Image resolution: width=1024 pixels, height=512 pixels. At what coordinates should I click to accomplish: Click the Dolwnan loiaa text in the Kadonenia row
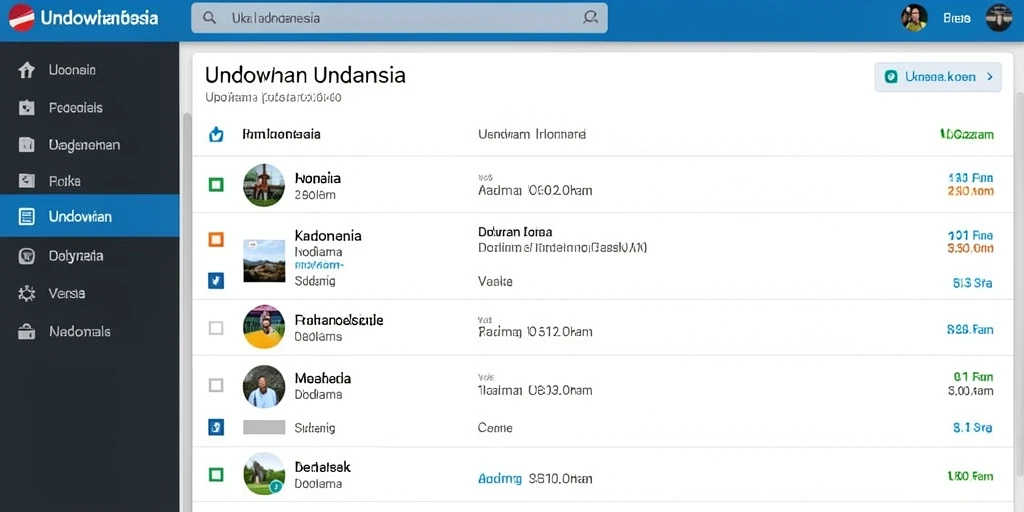coord(515,232)
